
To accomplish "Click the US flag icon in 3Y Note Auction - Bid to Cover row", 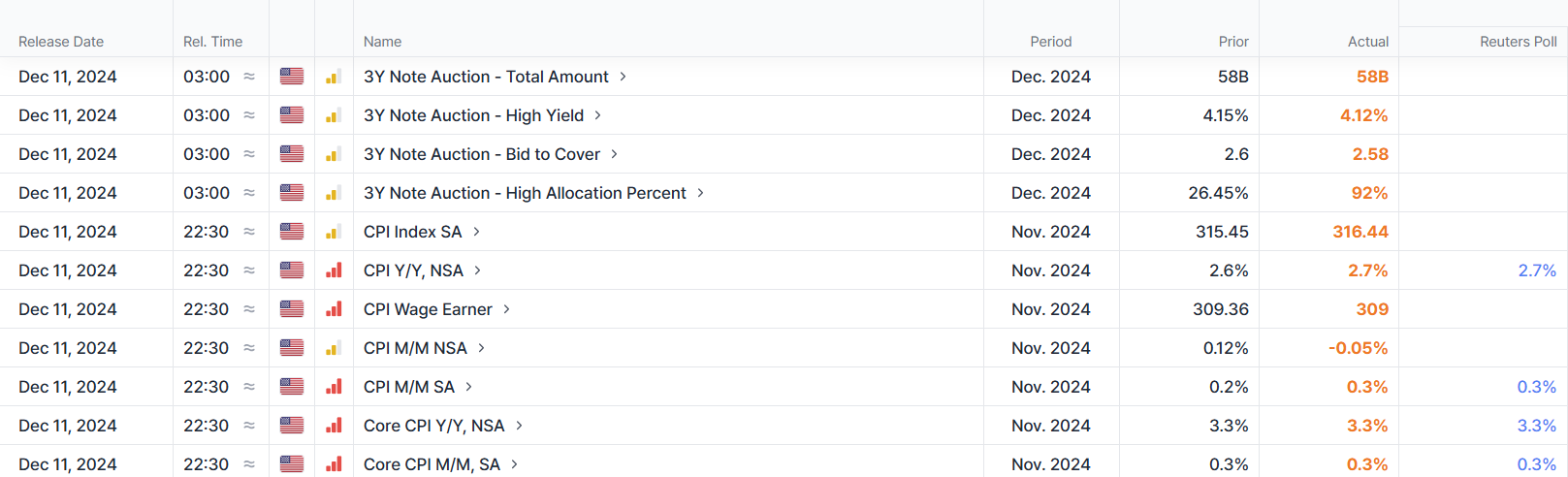I will point(292,154).
